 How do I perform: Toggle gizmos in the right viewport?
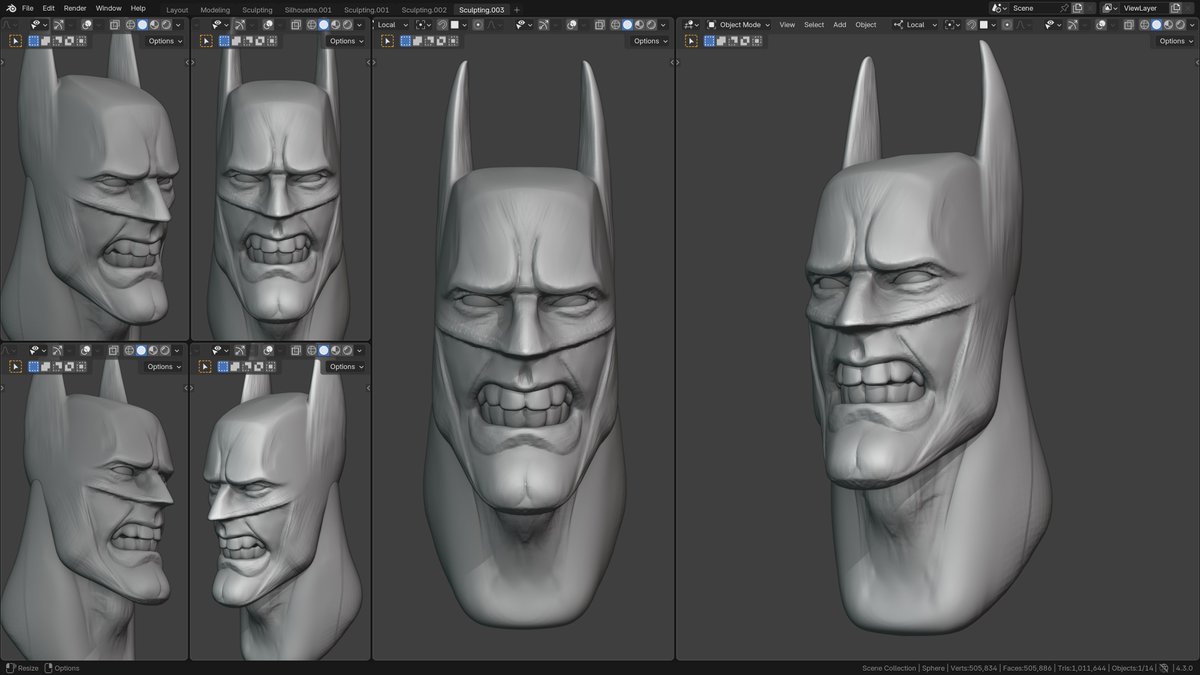(1073, 25)
